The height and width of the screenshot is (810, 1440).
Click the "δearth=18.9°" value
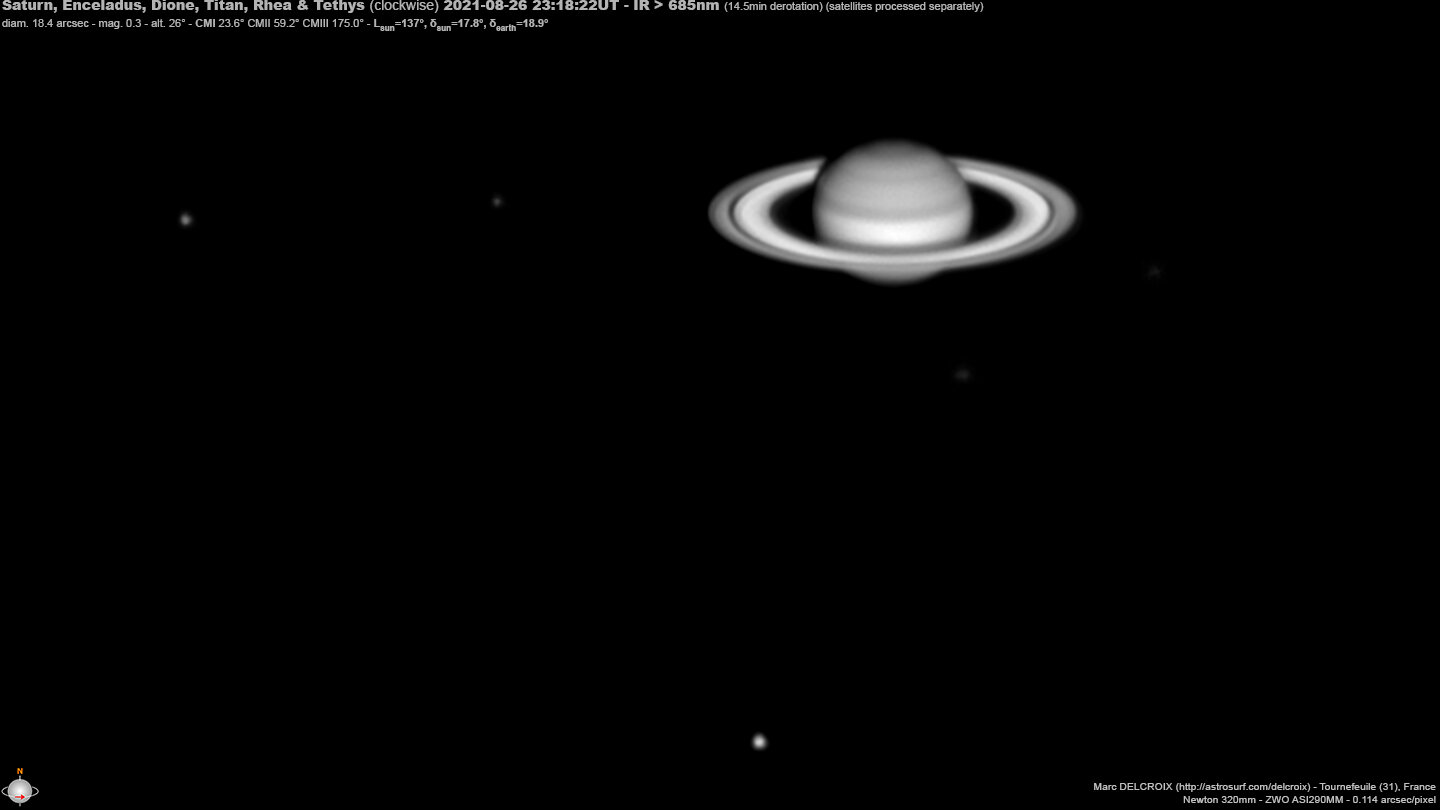(519, 24)
